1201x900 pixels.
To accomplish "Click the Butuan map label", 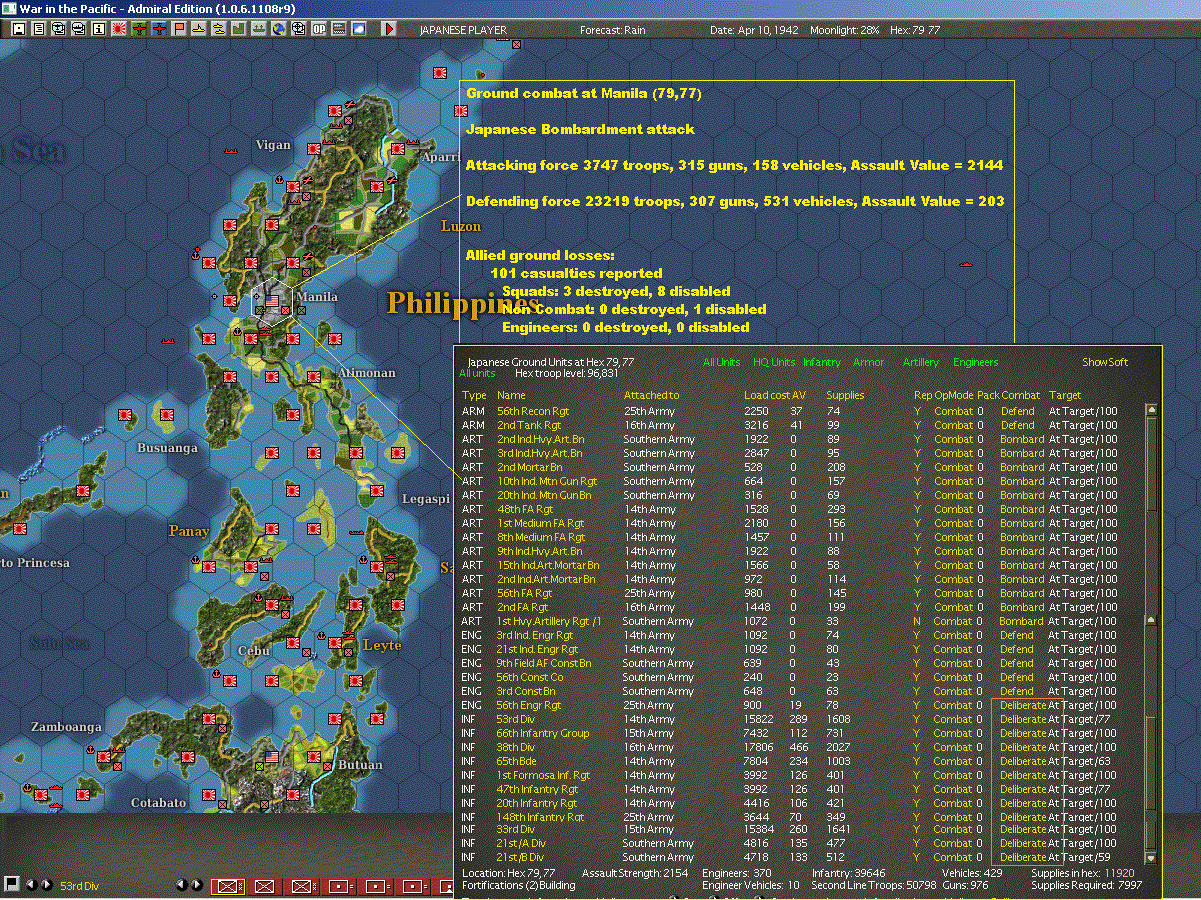I will (360, 765).
